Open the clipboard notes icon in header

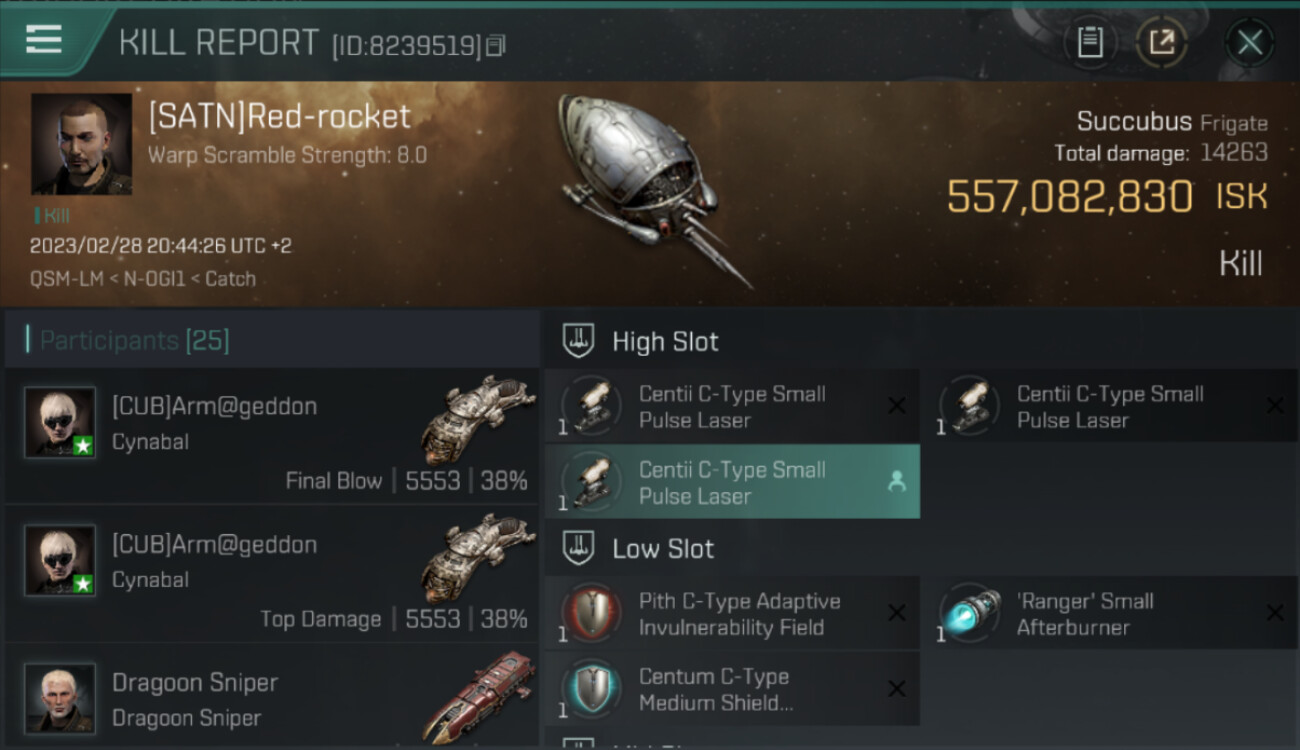(1090, 42)
